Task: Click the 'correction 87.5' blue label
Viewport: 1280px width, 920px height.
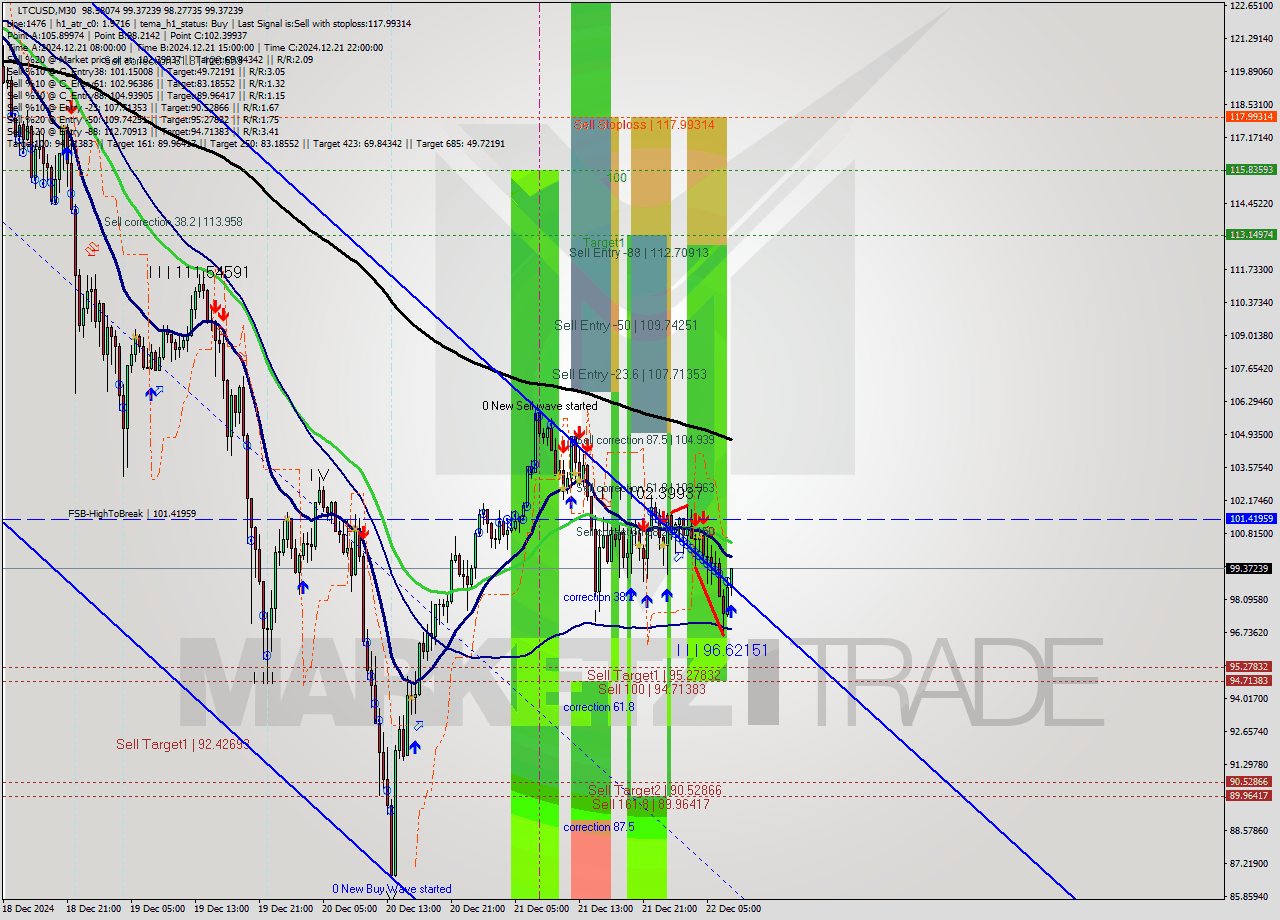Action: pos(598,827)
